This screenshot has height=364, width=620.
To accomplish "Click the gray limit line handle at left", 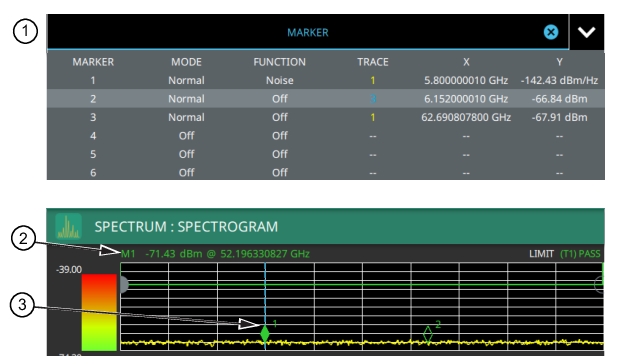I will tap(124, 285).
